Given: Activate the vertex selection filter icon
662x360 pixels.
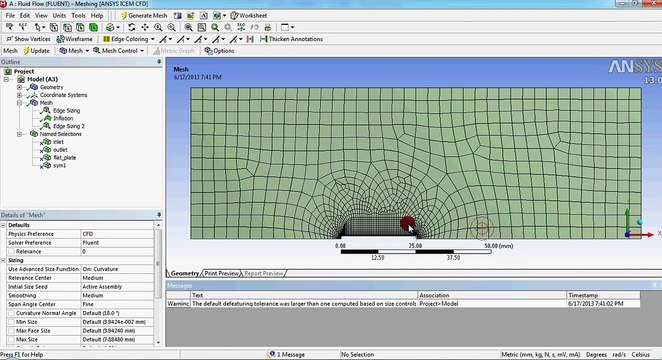Looking at the screenshot, I should pyautogui.click(x=54, y=27).
